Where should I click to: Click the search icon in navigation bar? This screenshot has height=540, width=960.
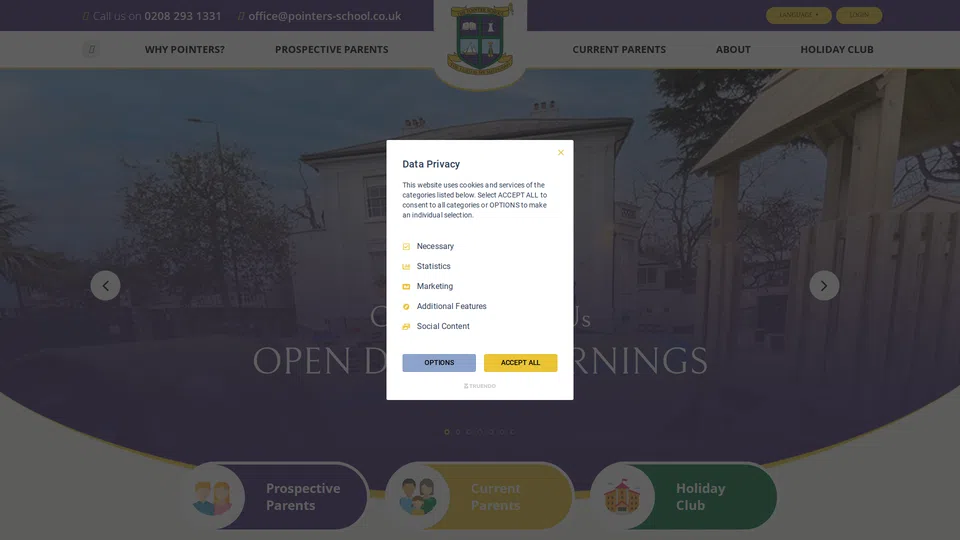(x=92, y=50)
